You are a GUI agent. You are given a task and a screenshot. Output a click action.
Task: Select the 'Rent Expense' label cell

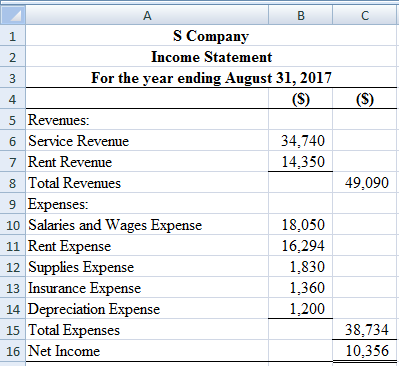coord(147,246)
